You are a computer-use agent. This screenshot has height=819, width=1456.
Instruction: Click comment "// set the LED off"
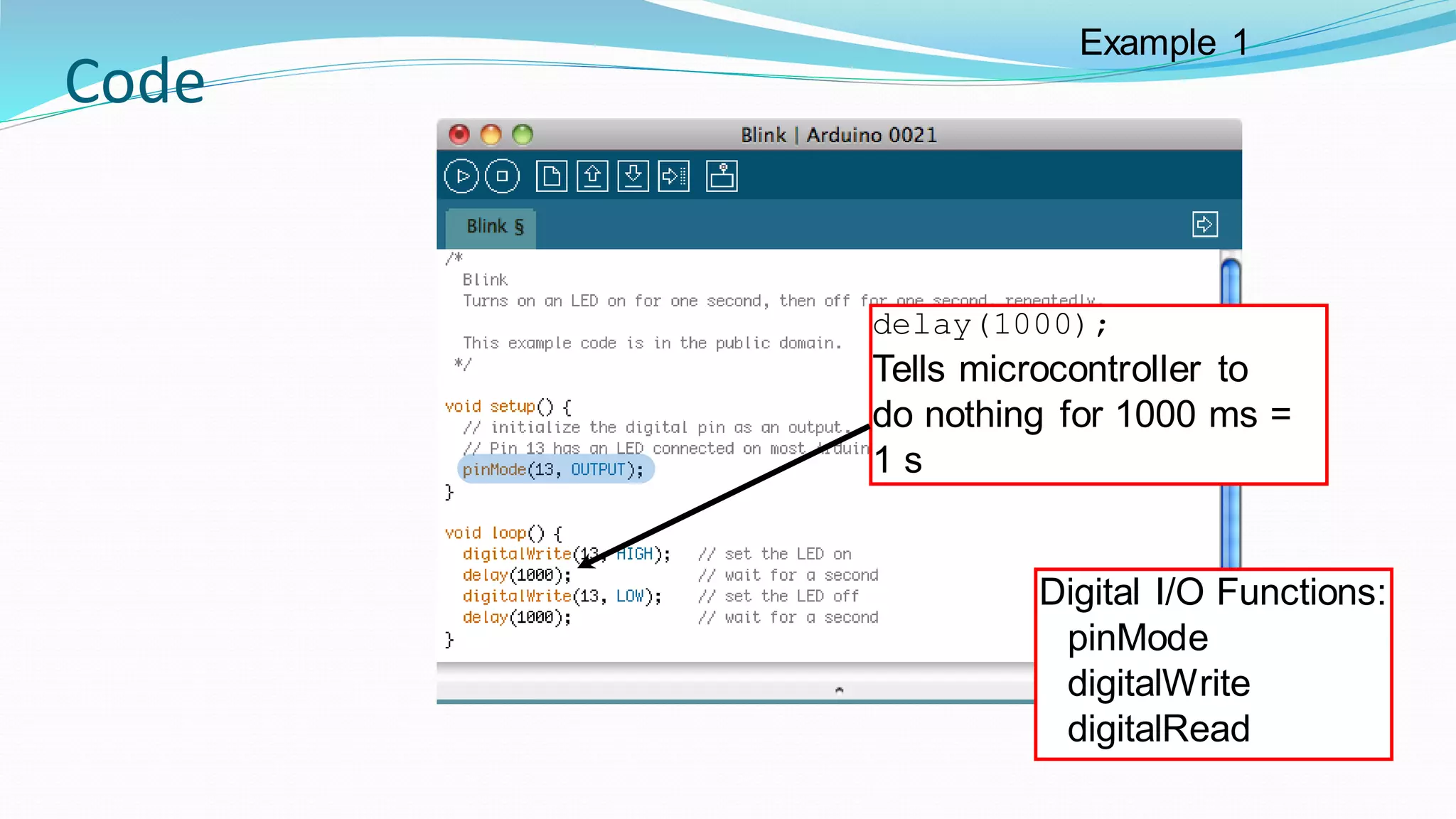point(778,596)
